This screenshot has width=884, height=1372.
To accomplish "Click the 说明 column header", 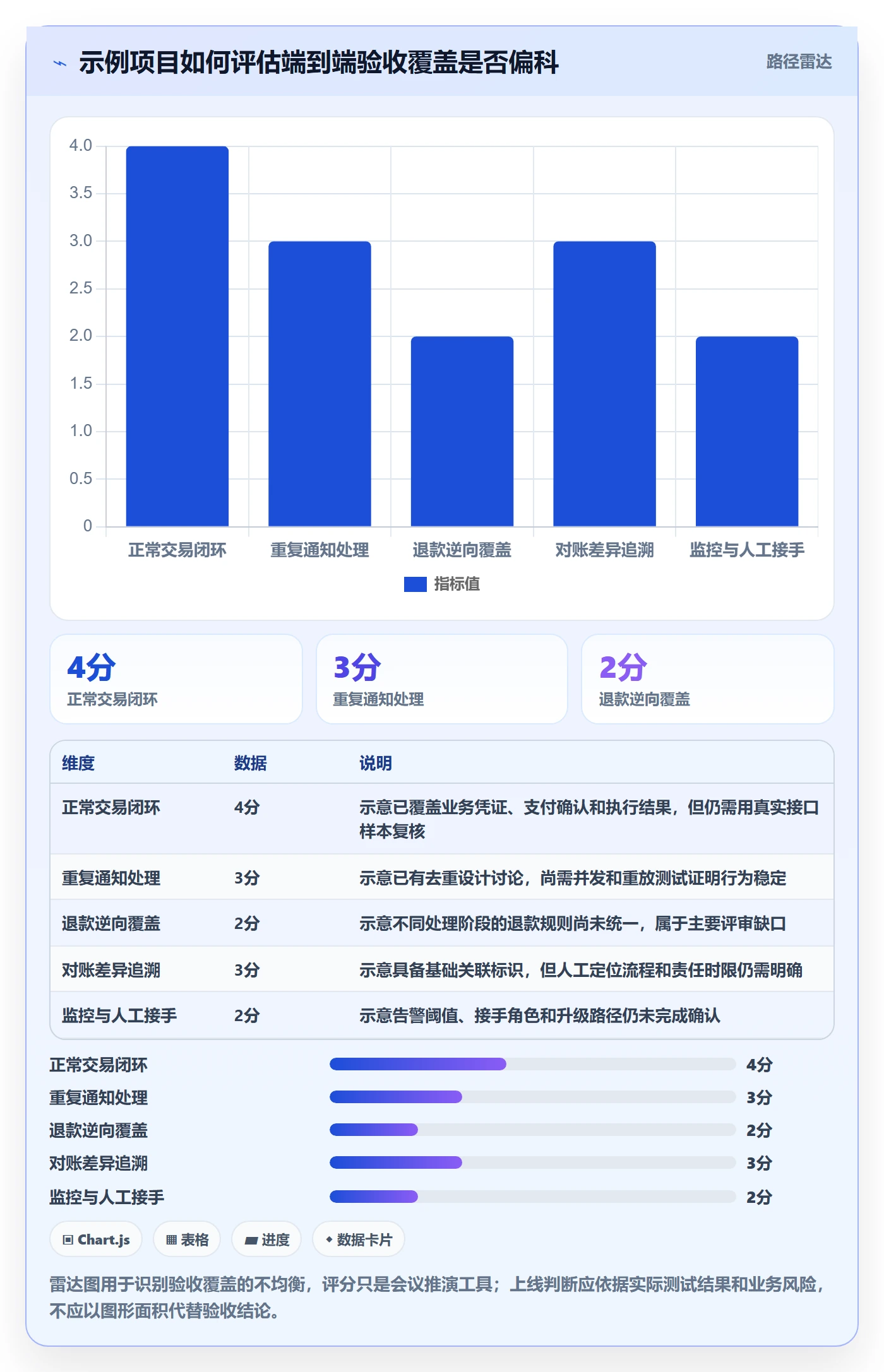I will (x=376, y=763).
